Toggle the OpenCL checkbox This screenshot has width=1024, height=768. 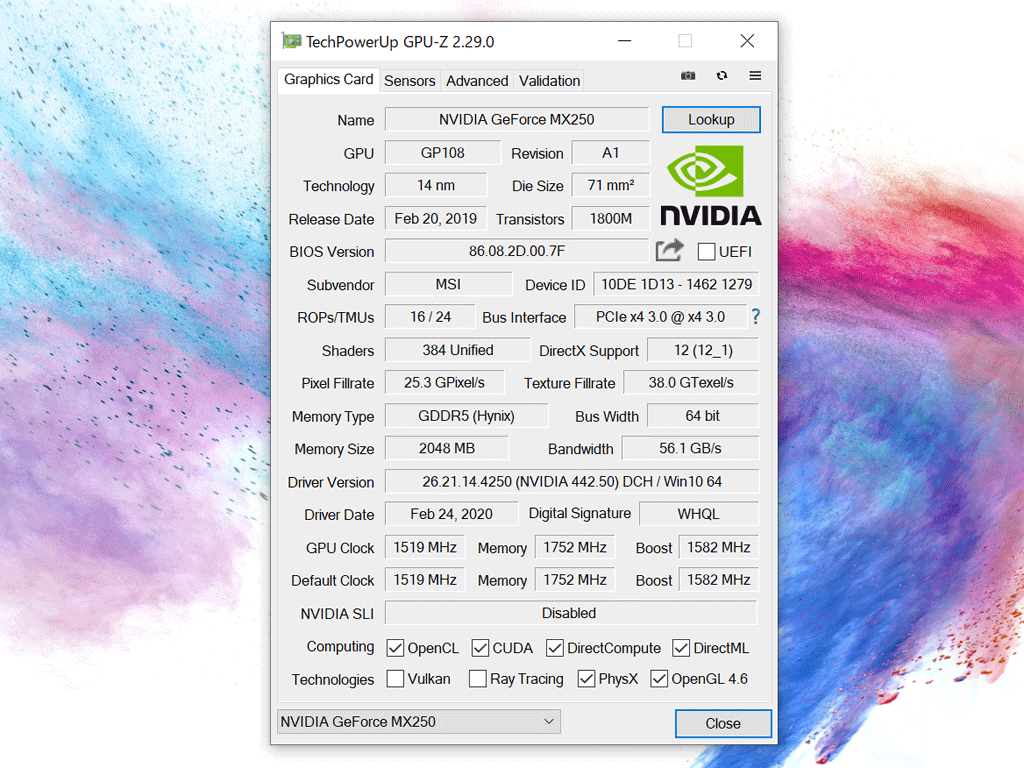click(x=395, y=648)
